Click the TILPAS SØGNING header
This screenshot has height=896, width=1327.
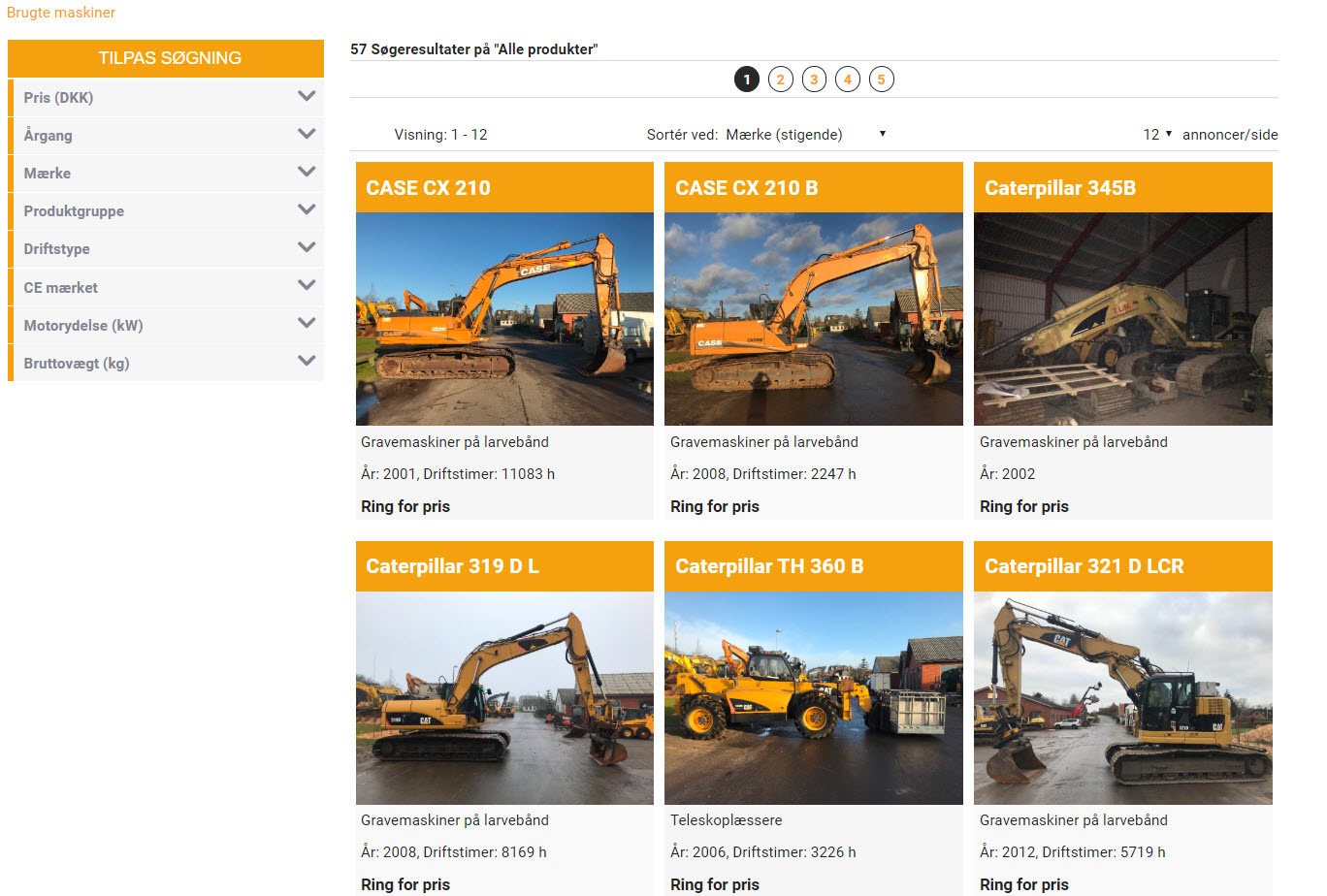[x=166, y=58]
